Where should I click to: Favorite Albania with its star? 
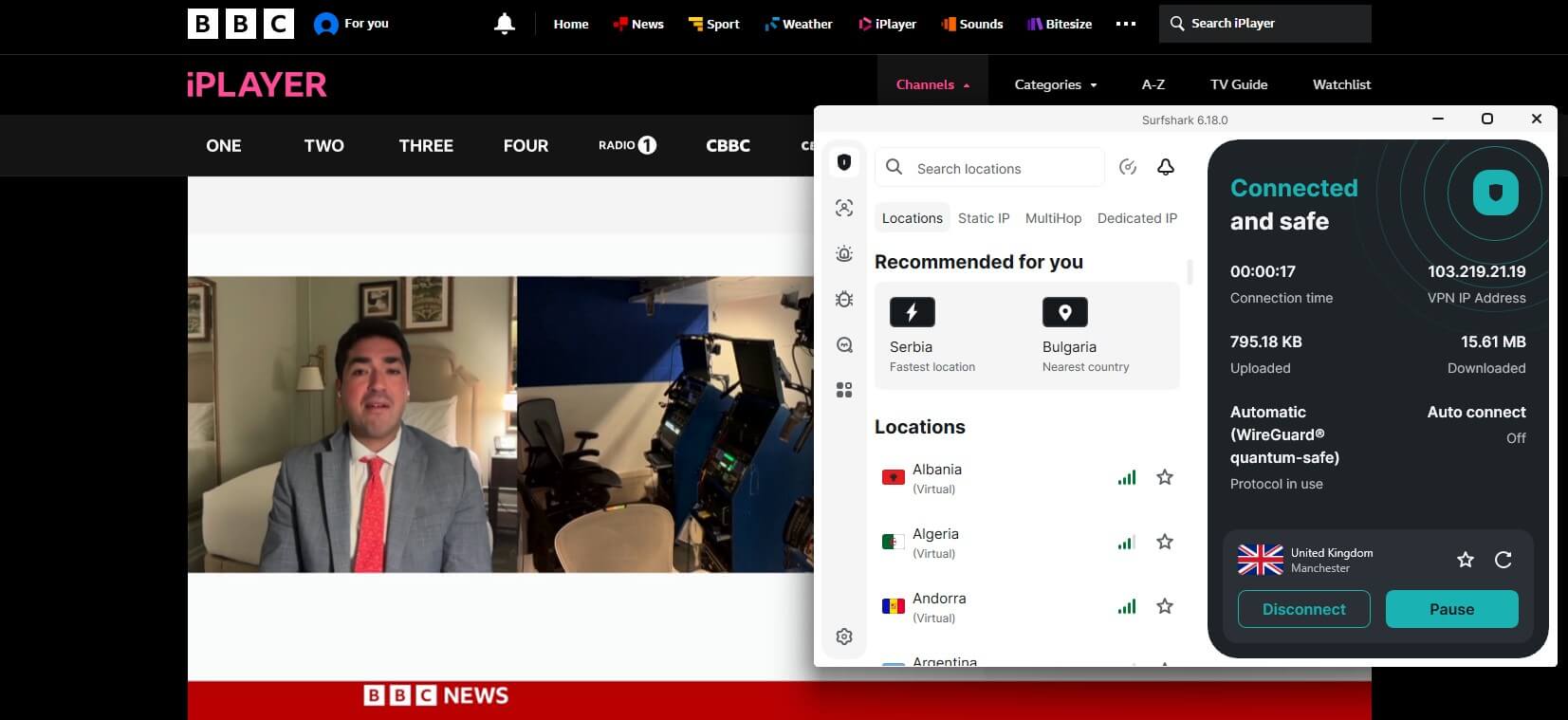[x=1165, y=477]
